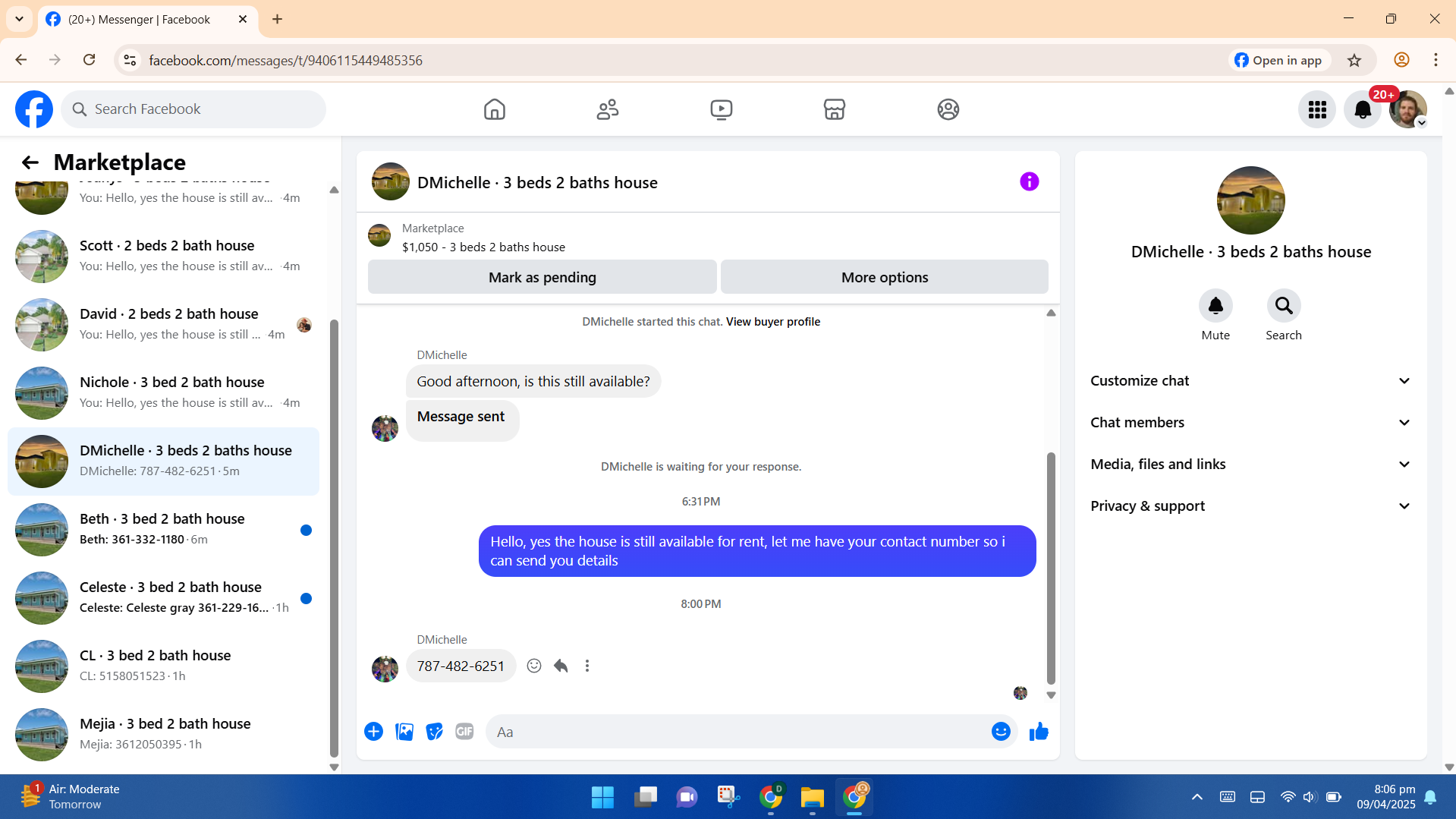Open View buyer profile link
The width and height of the screenshot is (1456, 819).
point(773,322)
